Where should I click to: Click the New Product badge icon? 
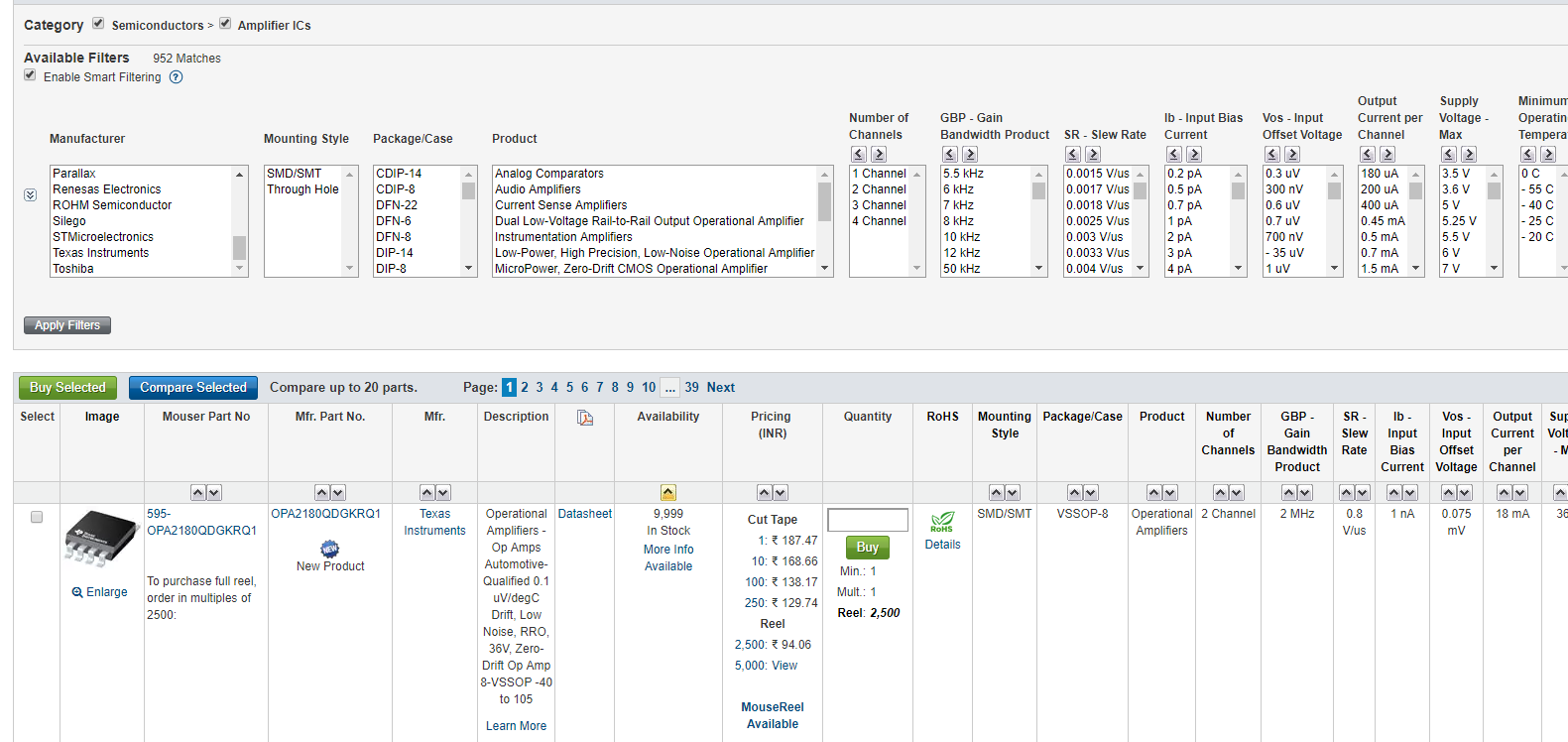(330, 549)
